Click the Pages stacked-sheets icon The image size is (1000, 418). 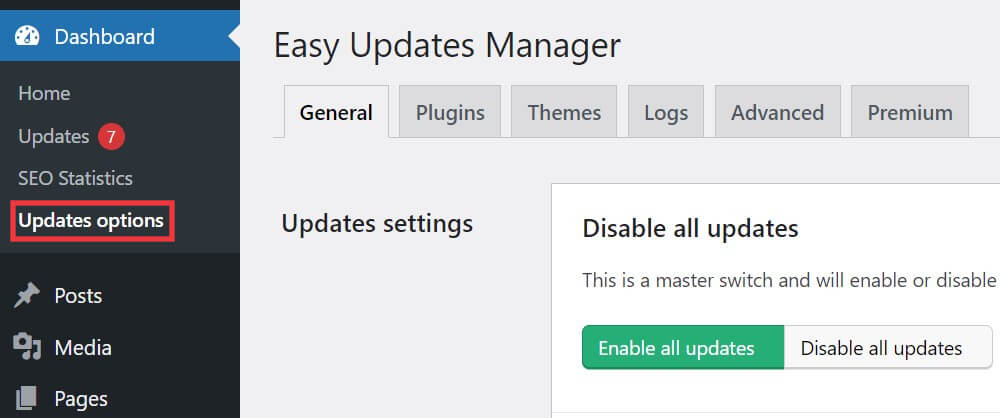click(x=27, y=399)
